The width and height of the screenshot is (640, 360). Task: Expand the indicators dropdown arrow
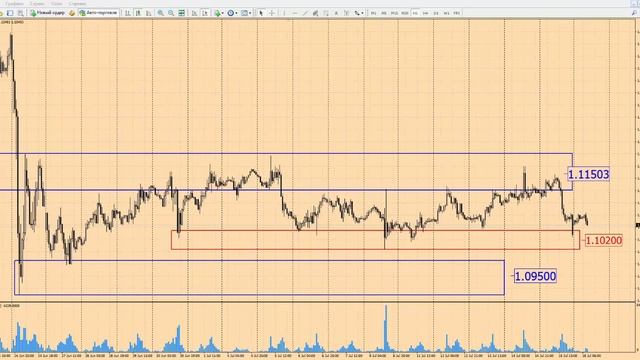(x=223, y=13)
